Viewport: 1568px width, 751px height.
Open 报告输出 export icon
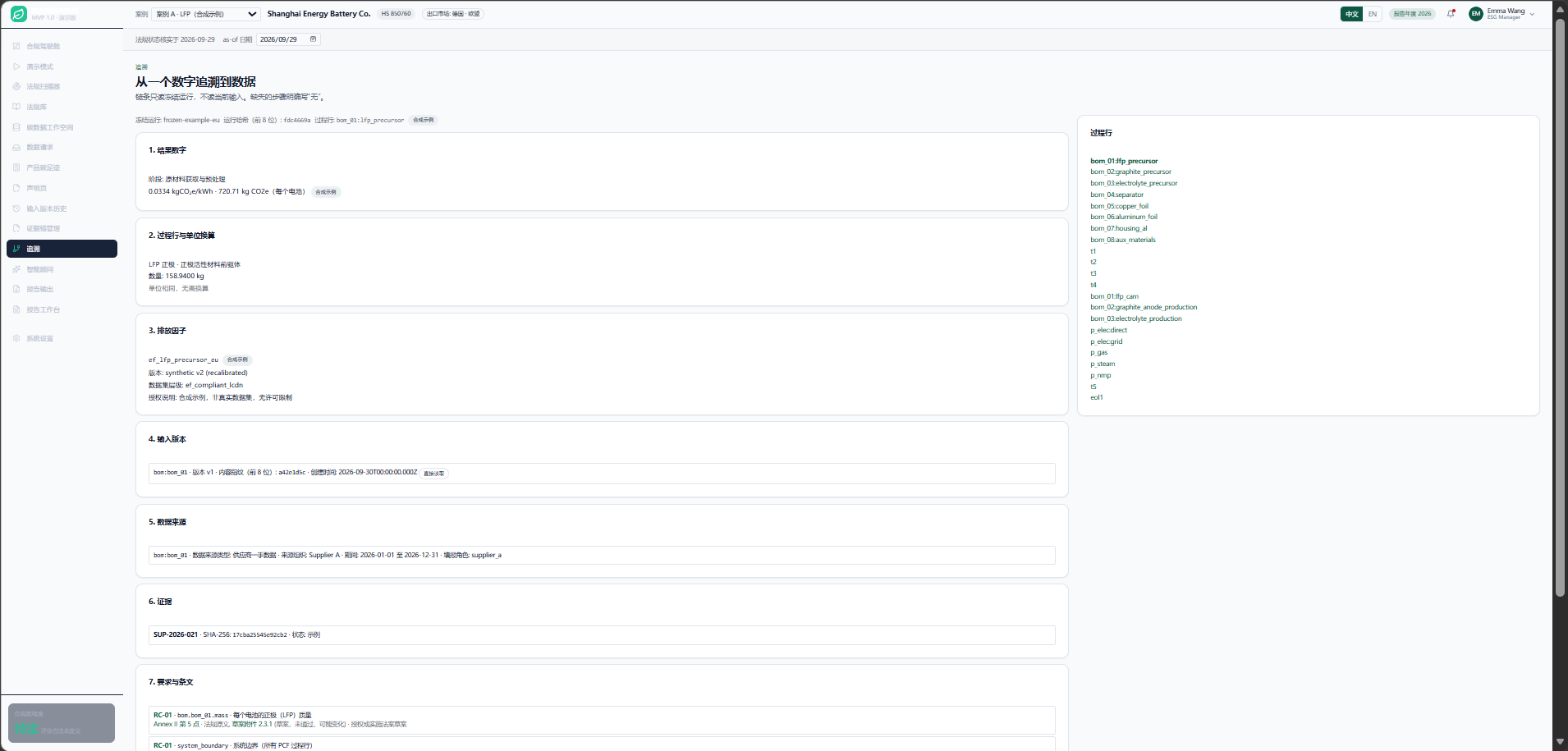pyautogui.click(x=16, y=289)
